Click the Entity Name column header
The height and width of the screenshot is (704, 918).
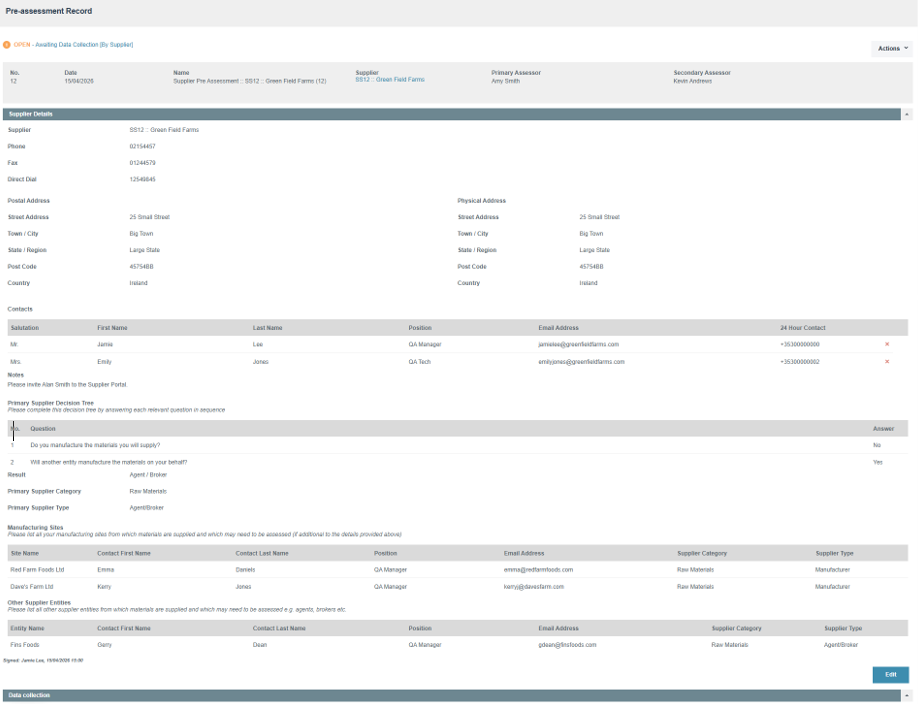coord(27,628)
